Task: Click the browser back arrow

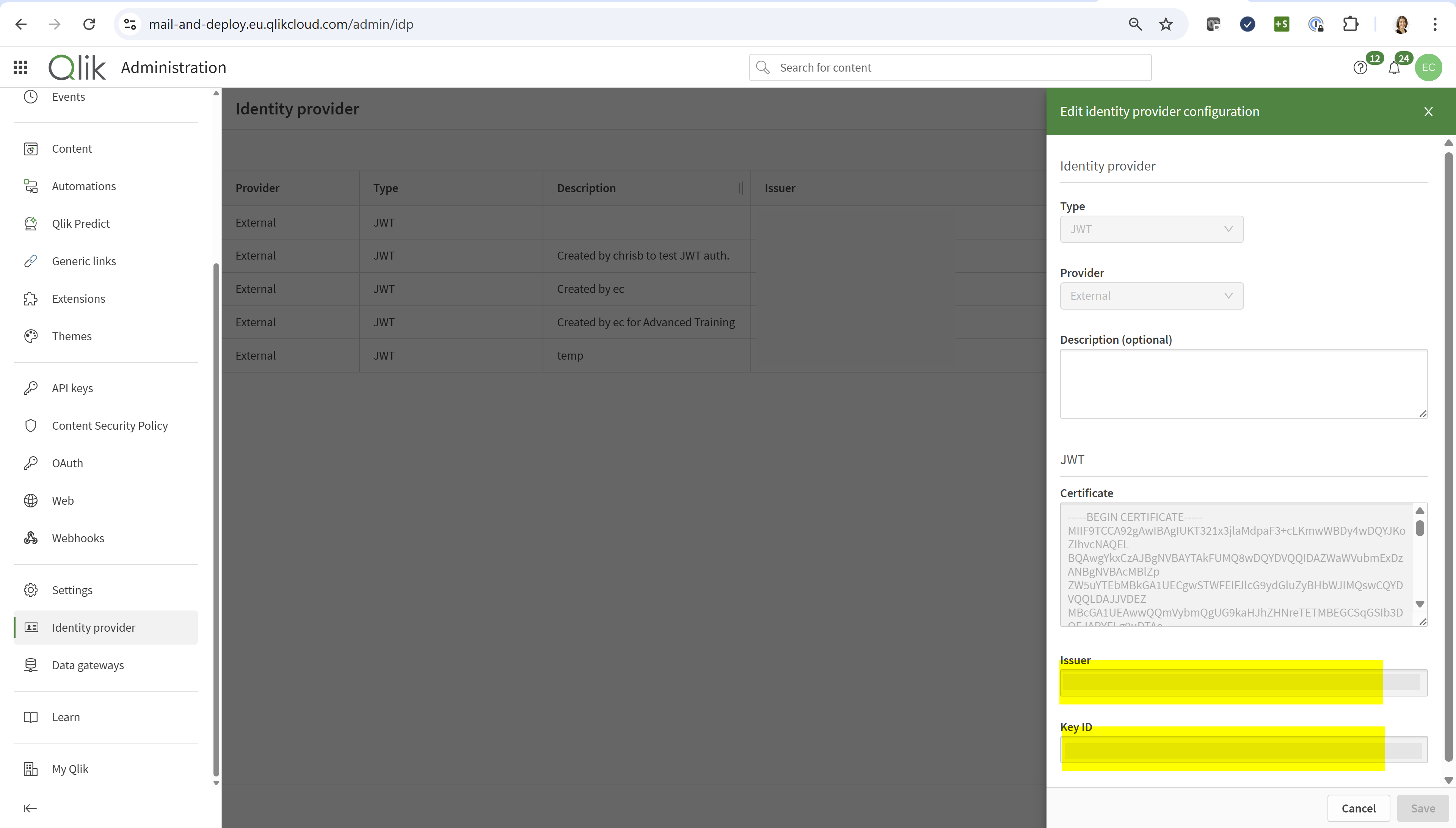Action: coord(21,24)
